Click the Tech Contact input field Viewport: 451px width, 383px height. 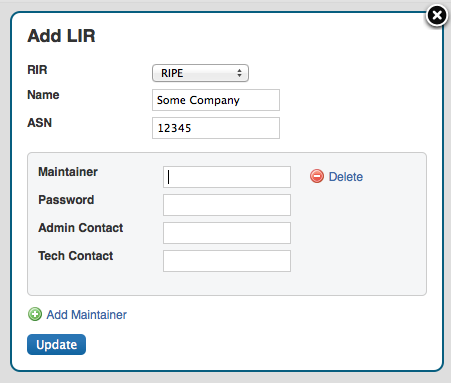click(227, 261)
